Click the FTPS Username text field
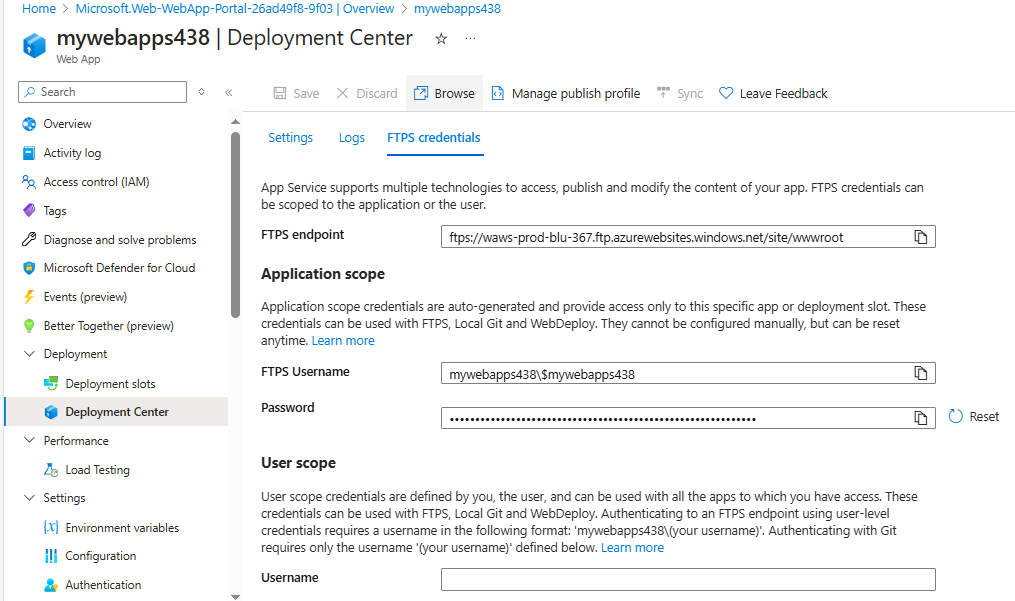Viewport: 1015px width, 601px height. coord(688,373)
